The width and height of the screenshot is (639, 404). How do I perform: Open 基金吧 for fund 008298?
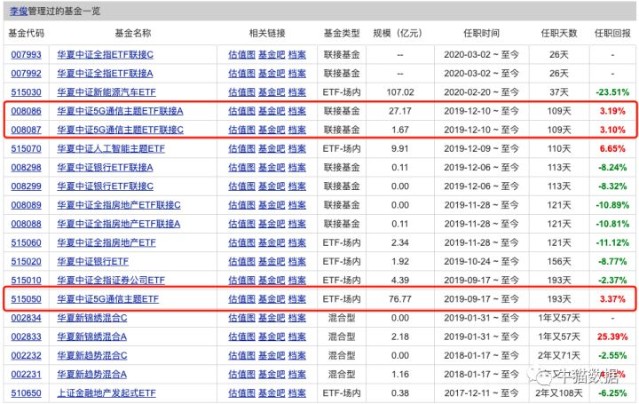coord(271,168)
